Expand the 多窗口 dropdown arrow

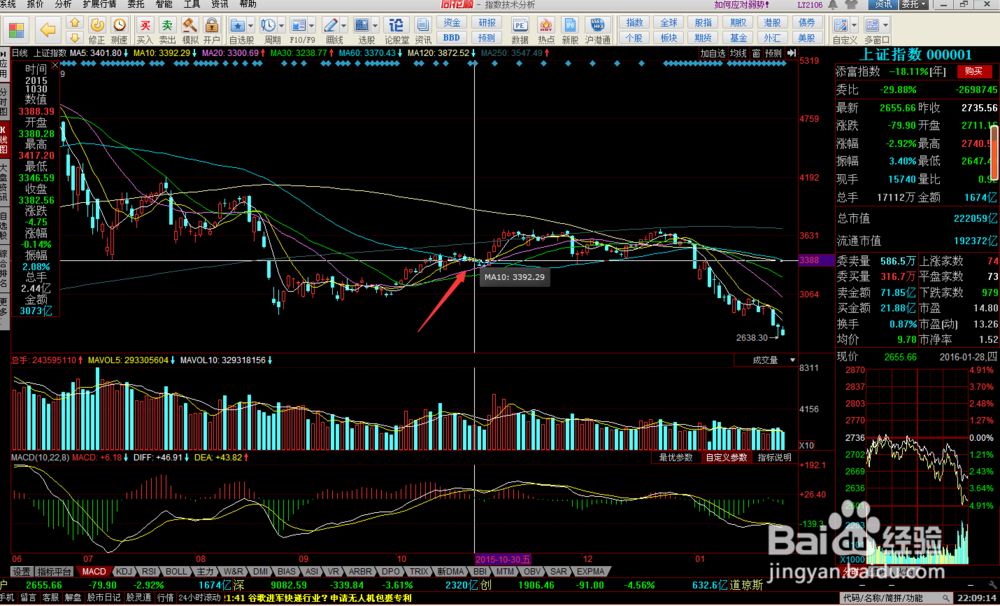click(x=886, y=26)
